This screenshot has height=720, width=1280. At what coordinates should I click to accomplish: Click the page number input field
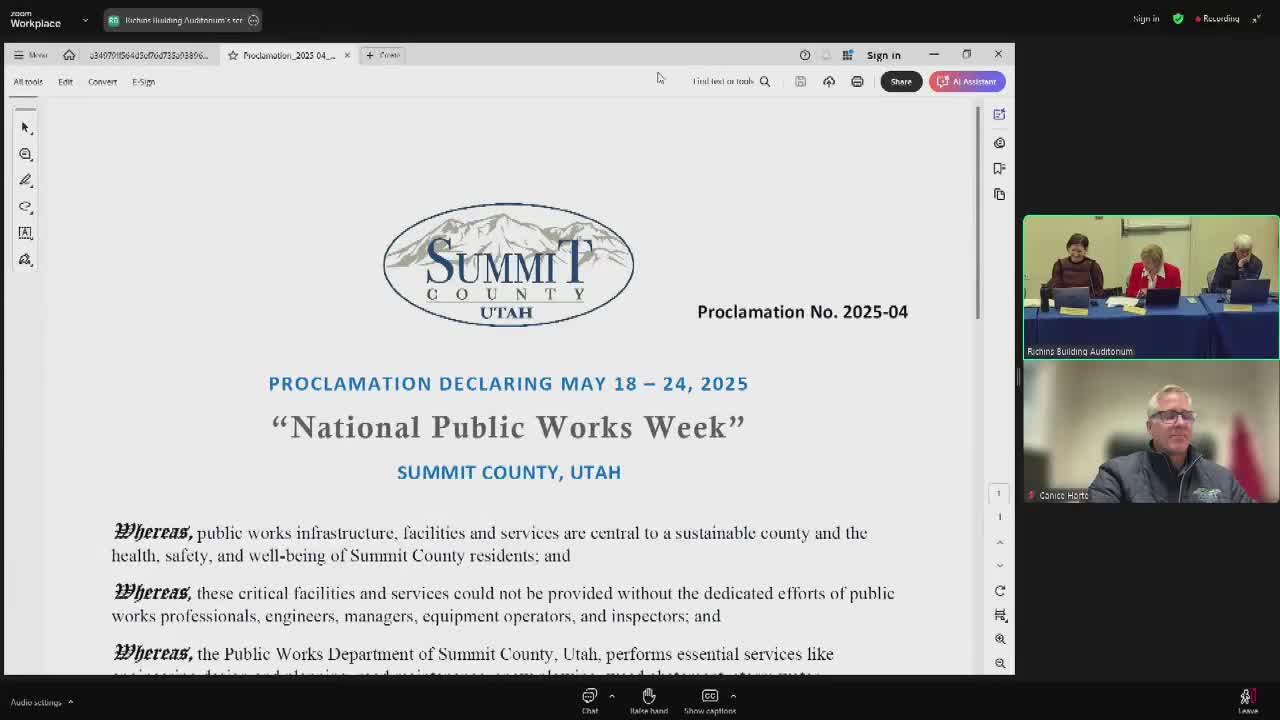(999, 492)
